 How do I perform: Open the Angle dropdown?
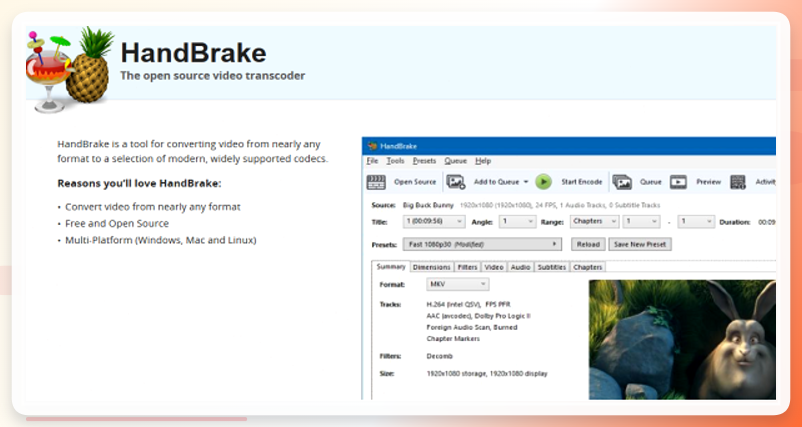(x=517, y=221)
